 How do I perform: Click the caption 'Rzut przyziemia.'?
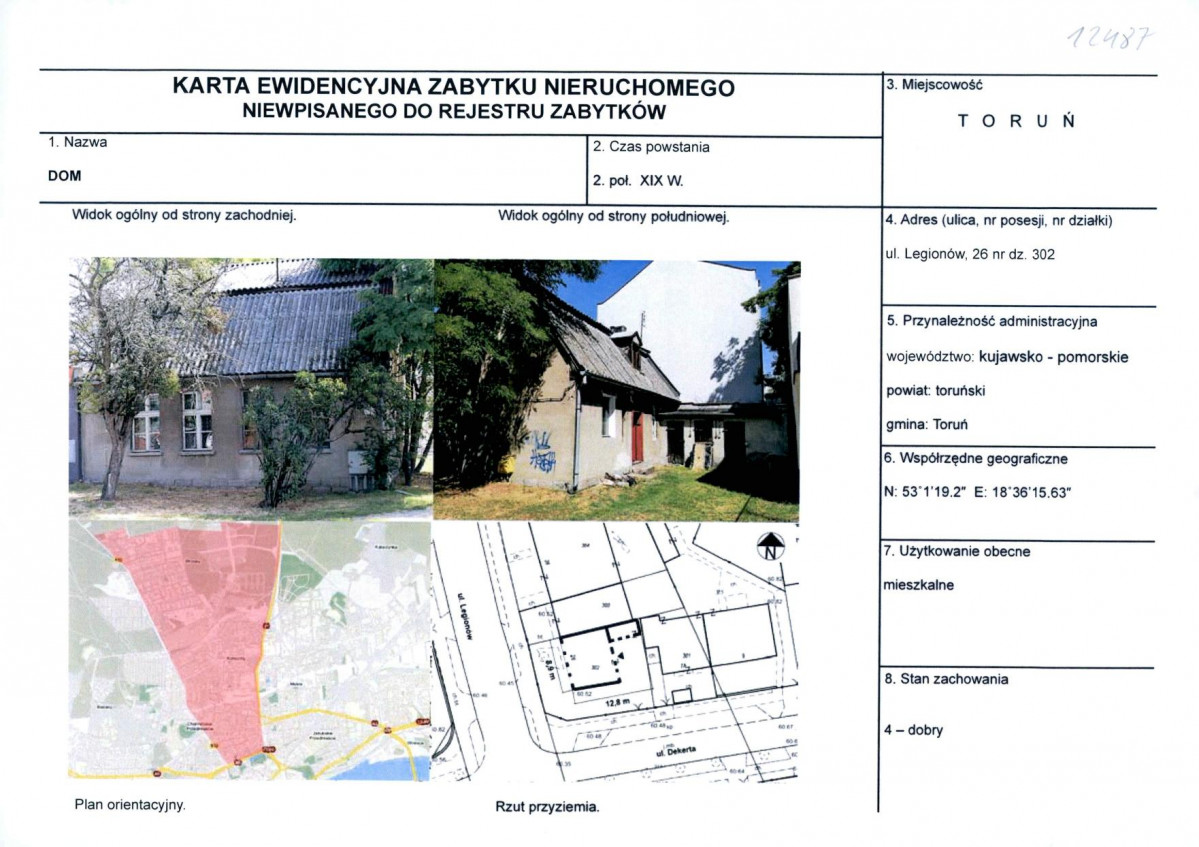[548, 806]
